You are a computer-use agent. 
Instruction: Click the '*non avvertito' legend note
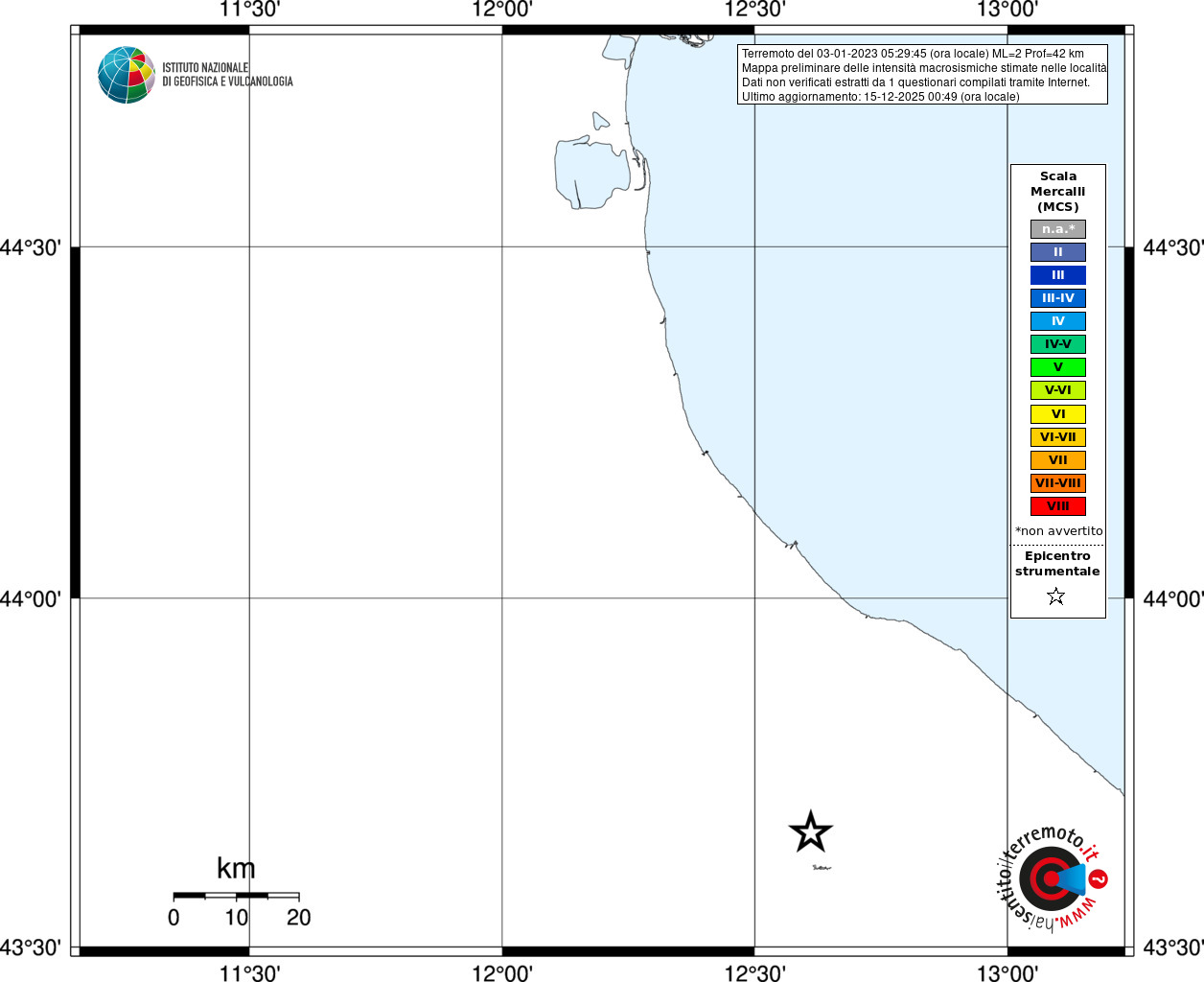click(1059, 531)
